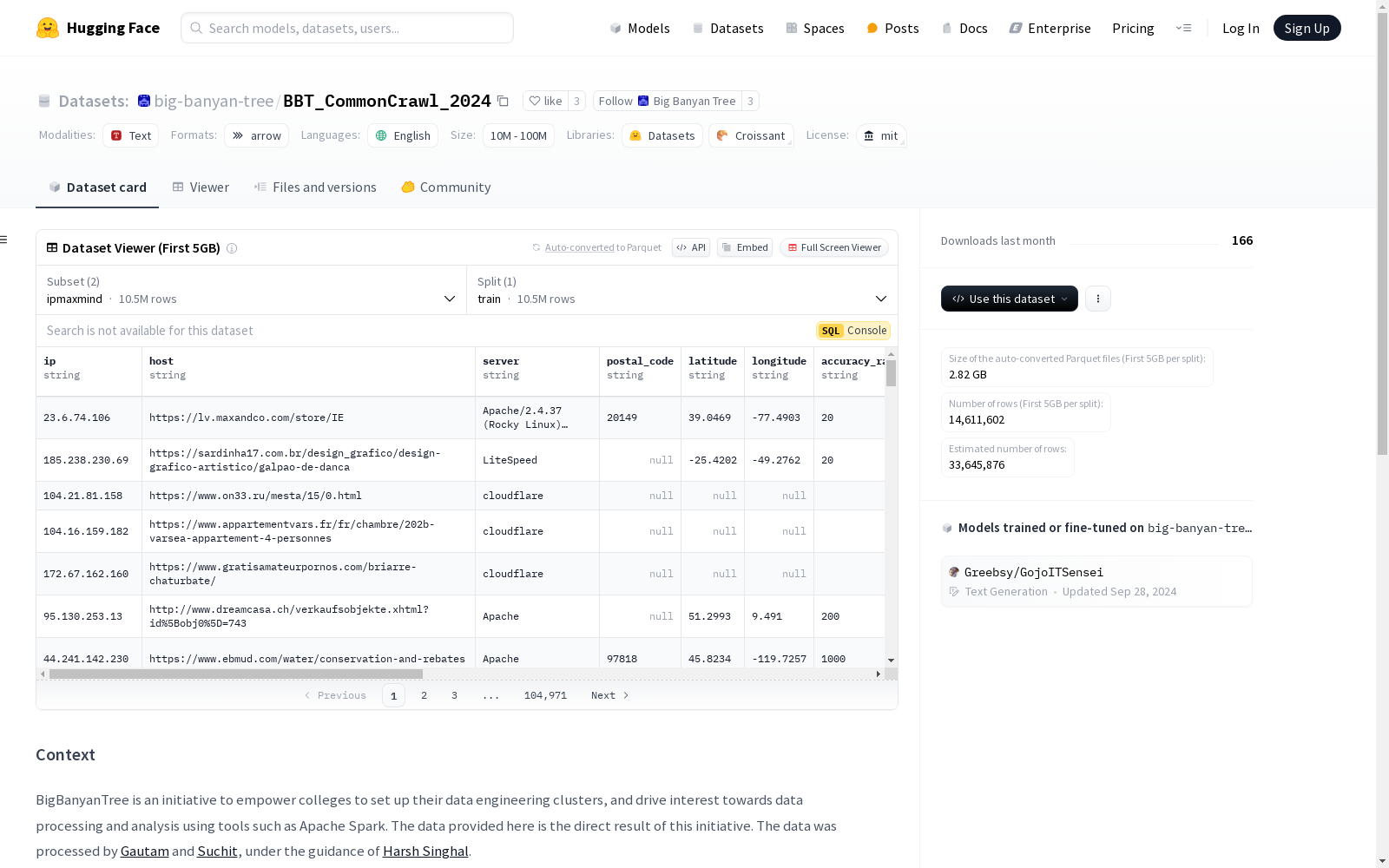The height and width of the screenshot is (868, 1389).
Task: Open the Greebsy/GojoITSensei model card
Action: [x=1096, y=582]
